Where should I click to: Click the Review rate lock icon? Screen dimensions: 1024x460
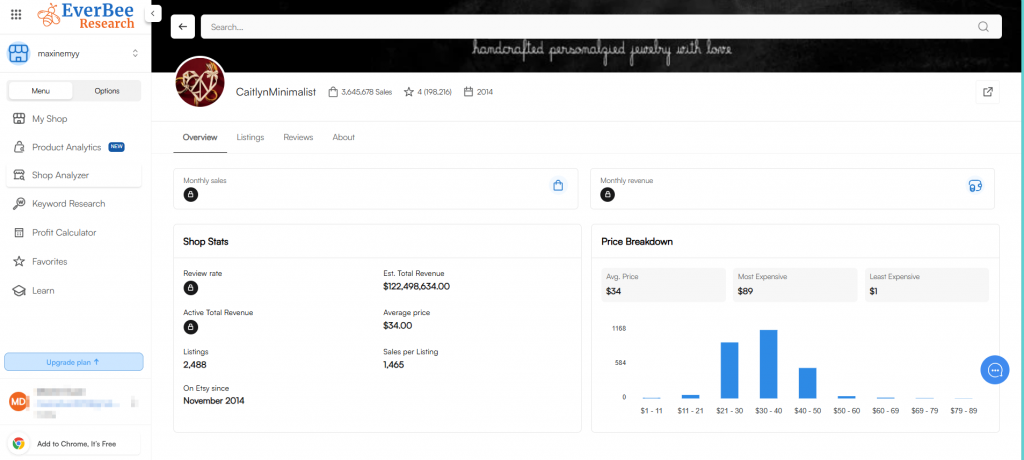pos(191,288)
